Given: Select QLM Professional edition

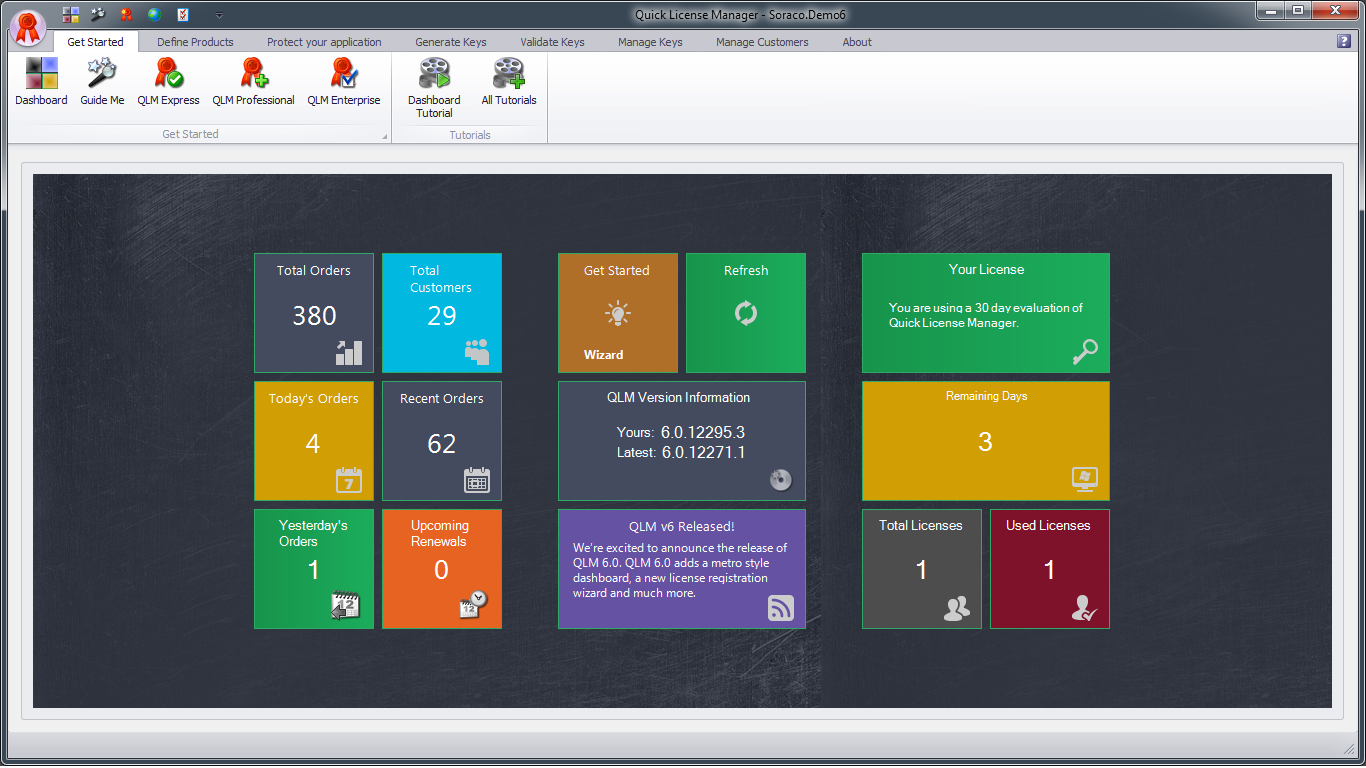Looking at the screenshot, I should point(253,82).
